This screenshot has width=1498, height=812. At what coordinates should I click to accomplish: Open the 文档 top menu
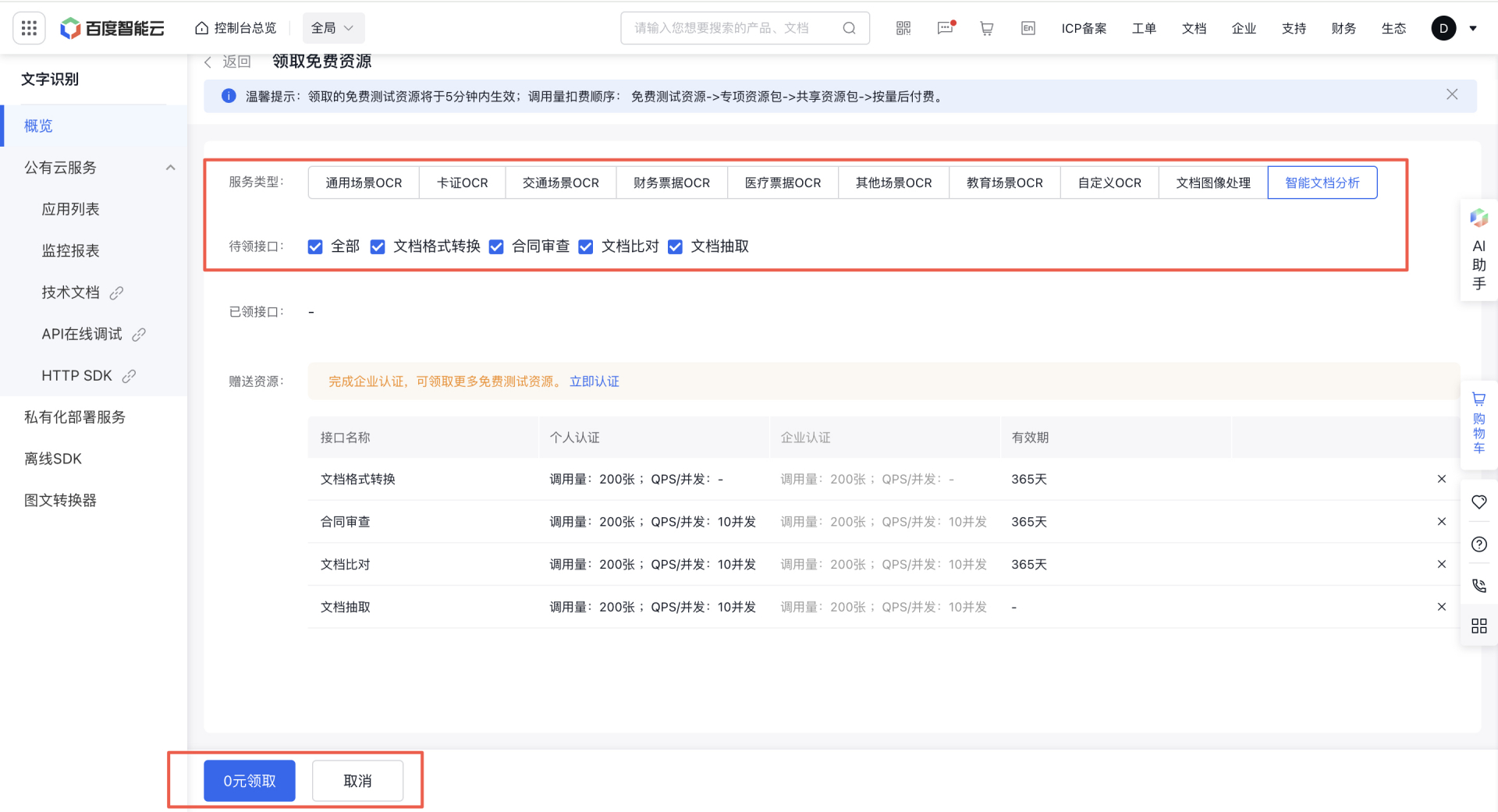[1194, 28]
